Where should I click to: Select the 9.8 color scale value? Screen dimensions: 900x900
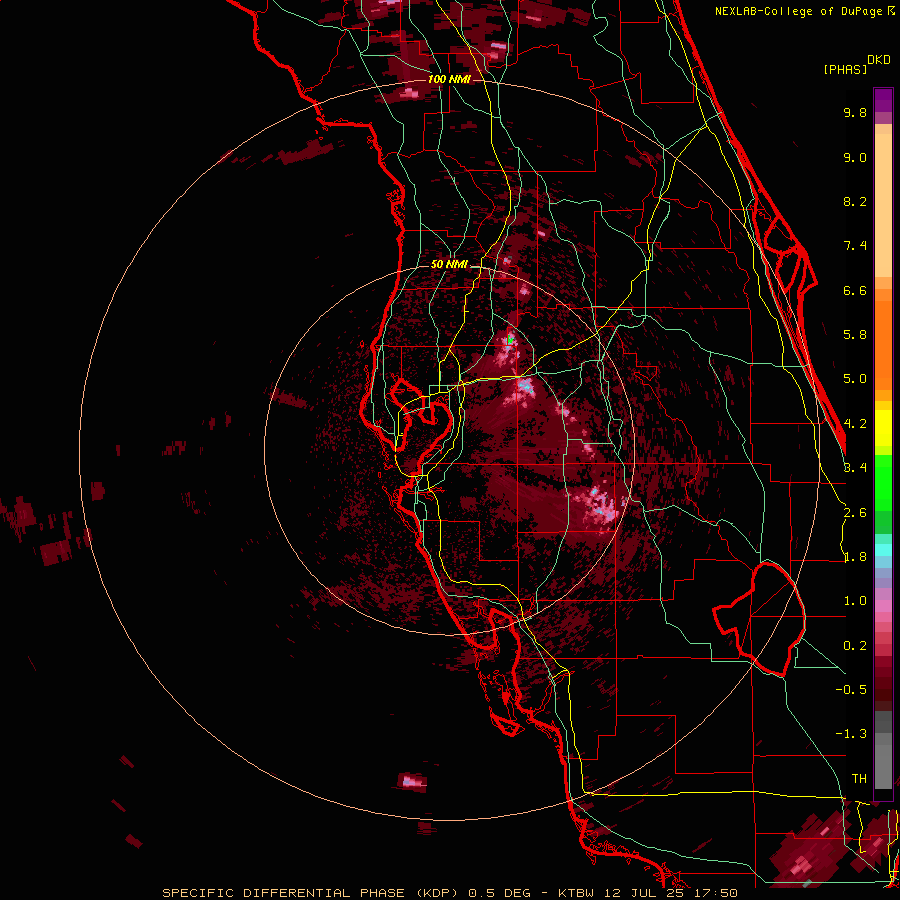pyautogui.click(x=855, y=112)
